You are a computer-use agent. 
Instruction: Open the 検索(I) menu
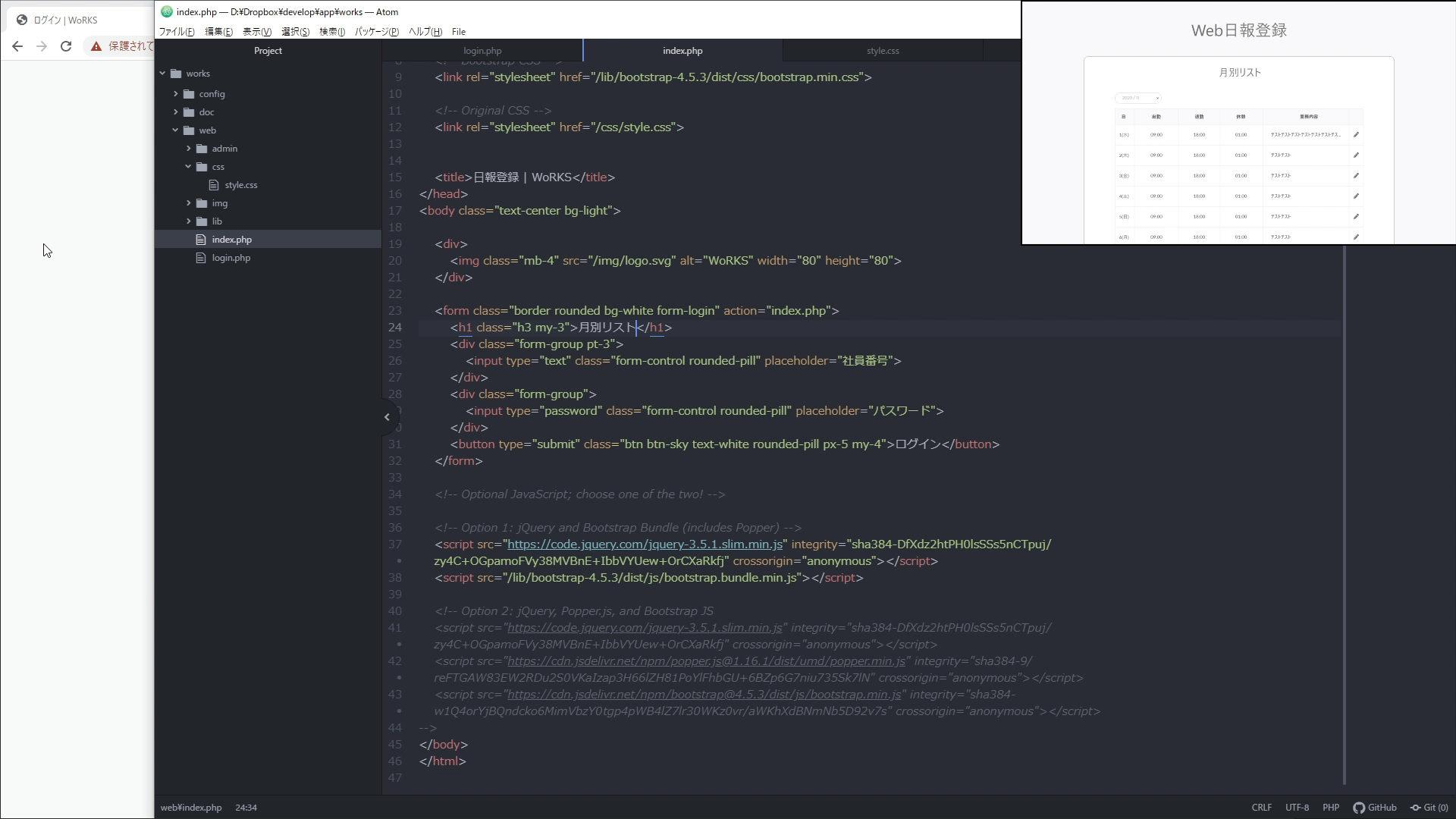pyautogui.click(x=332, y=32)
